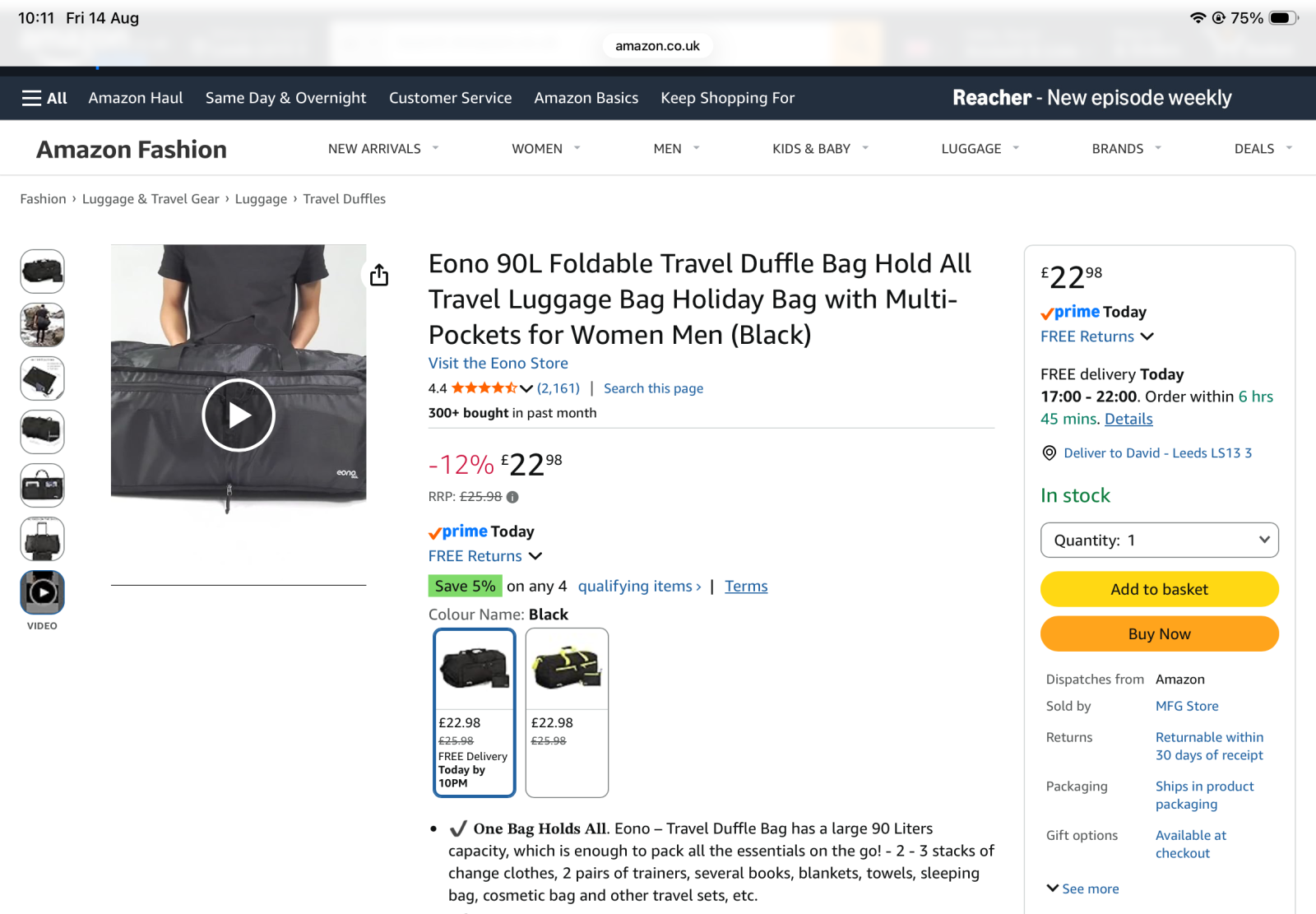The height and width of the screenshot is (914, 1316).
Task: Open the 2,161 ratings link
Action: tap(558, 388)
